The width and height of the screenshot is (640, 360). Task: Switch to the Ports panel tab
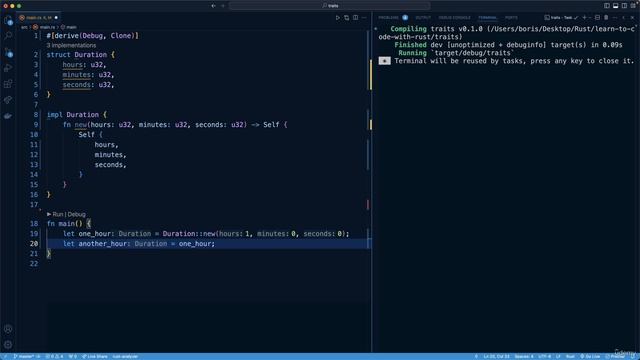coord(511,18)
